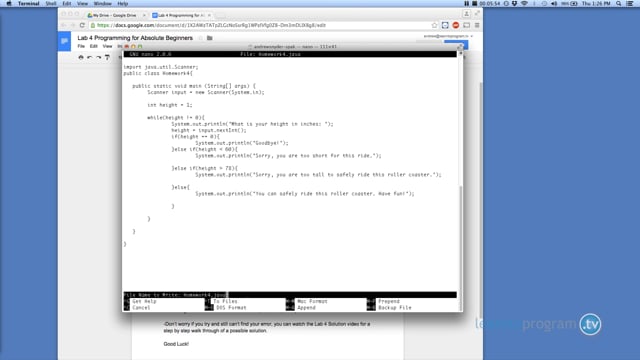Click the Dropbox menu bar icon
The image size is (640, 360).
[514, 3]
